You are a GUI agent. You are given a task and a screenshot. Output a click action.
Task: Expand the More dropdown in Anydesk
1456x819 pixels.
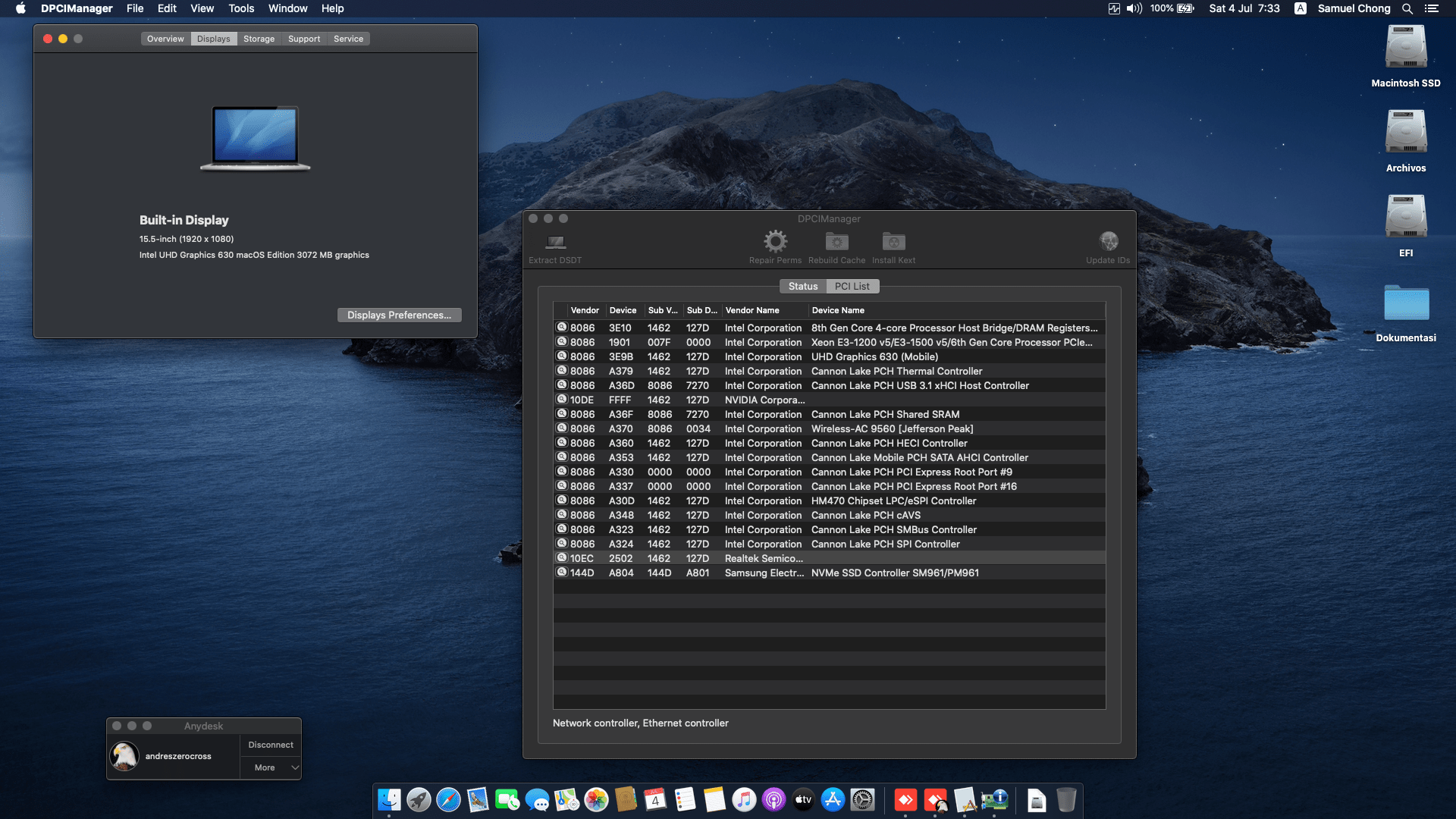tap(271, 767)
